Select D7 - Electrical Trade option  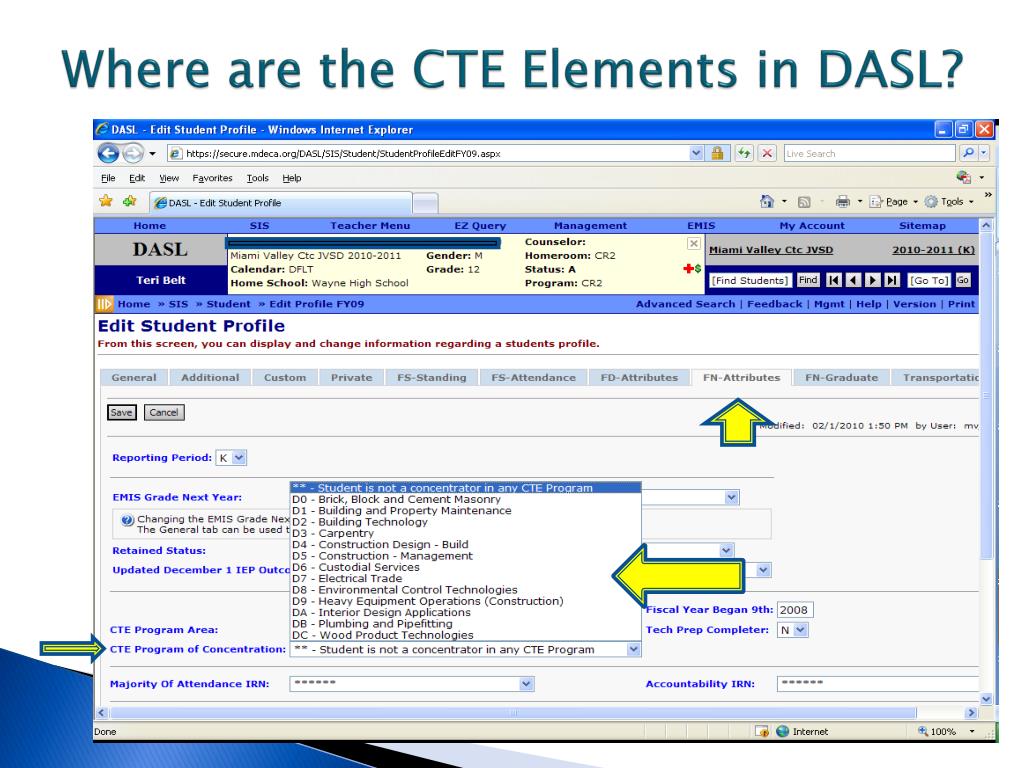click(465, 579)
